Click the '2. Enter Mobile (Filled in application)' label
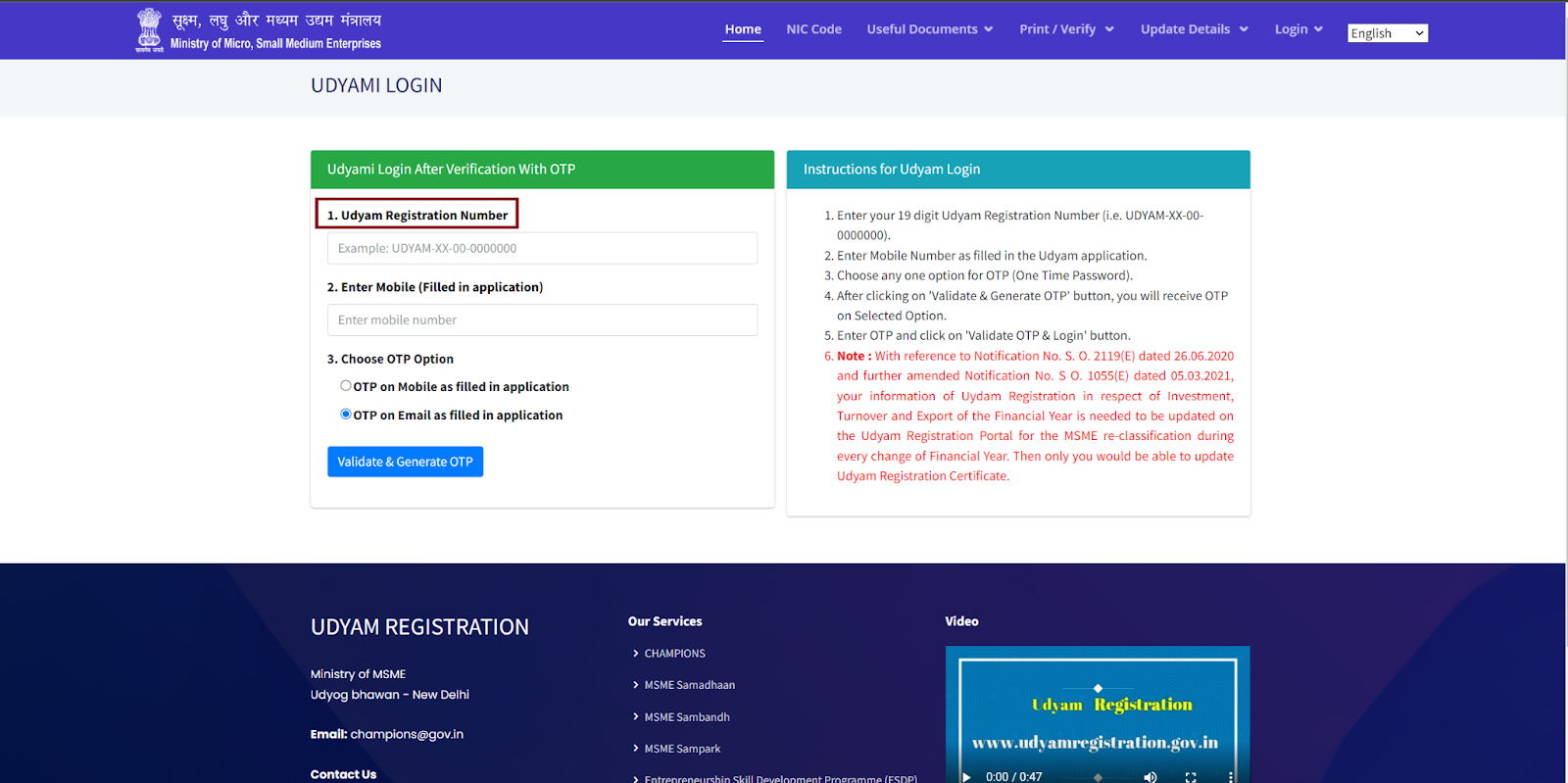The width and height of the screenshot is (1568, 783). click(x=435, y=287)
